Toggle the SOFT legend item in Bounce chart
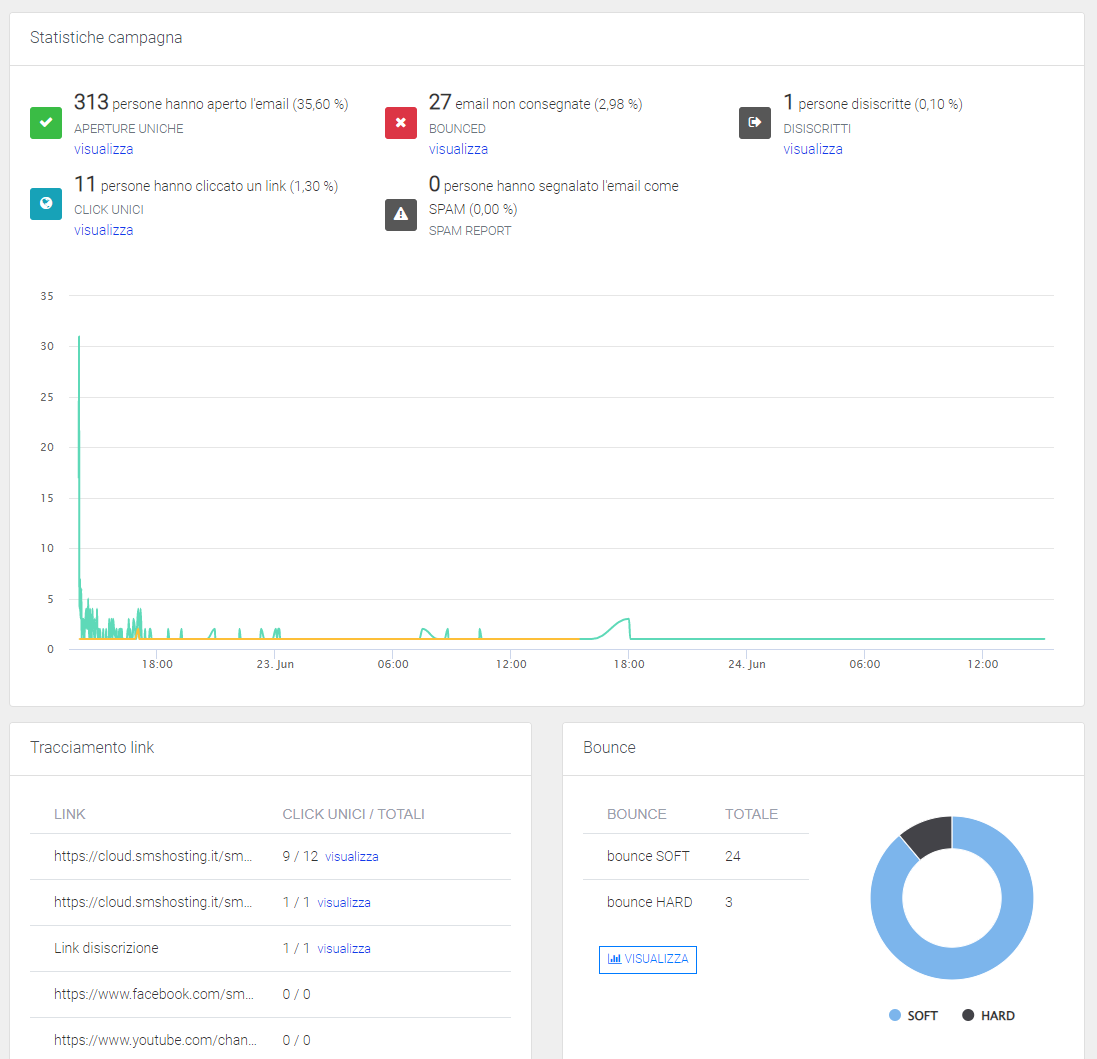 click(913, 1015)
